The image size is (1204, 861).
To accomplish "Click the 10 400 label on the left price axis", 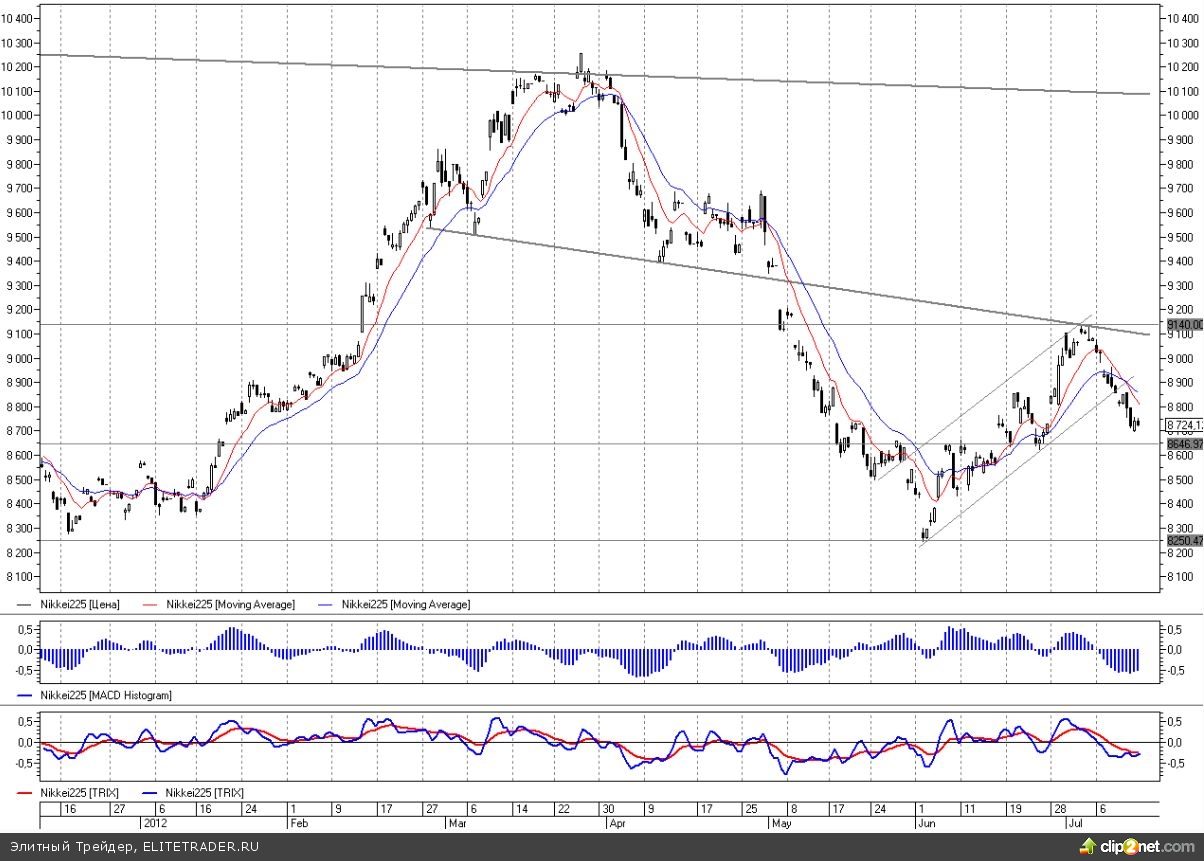I will tap(19, 18).
